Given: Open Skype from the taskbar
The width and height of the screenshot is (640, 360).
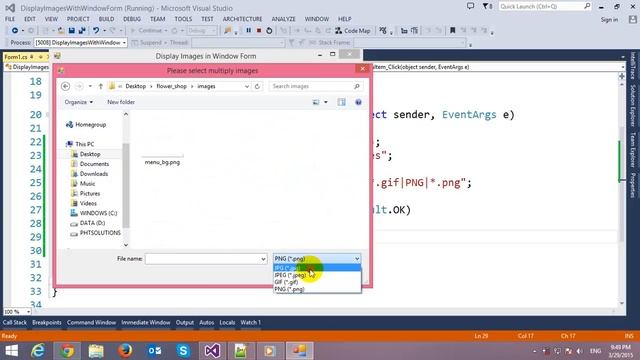Looking at the screenshot, I should (x=183, y=351).
